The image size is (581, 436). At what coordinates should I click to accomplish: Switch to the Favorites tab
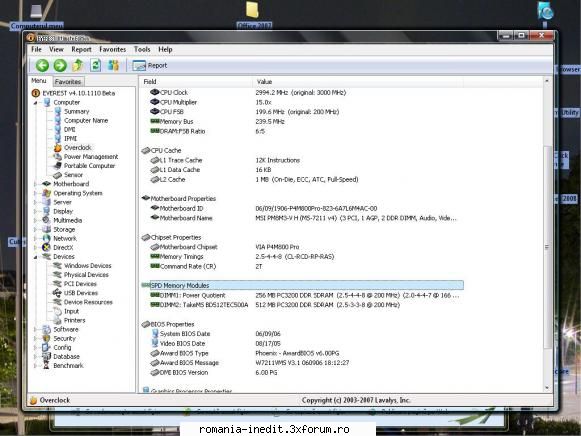pyautogui.click(x=68, y=81)
